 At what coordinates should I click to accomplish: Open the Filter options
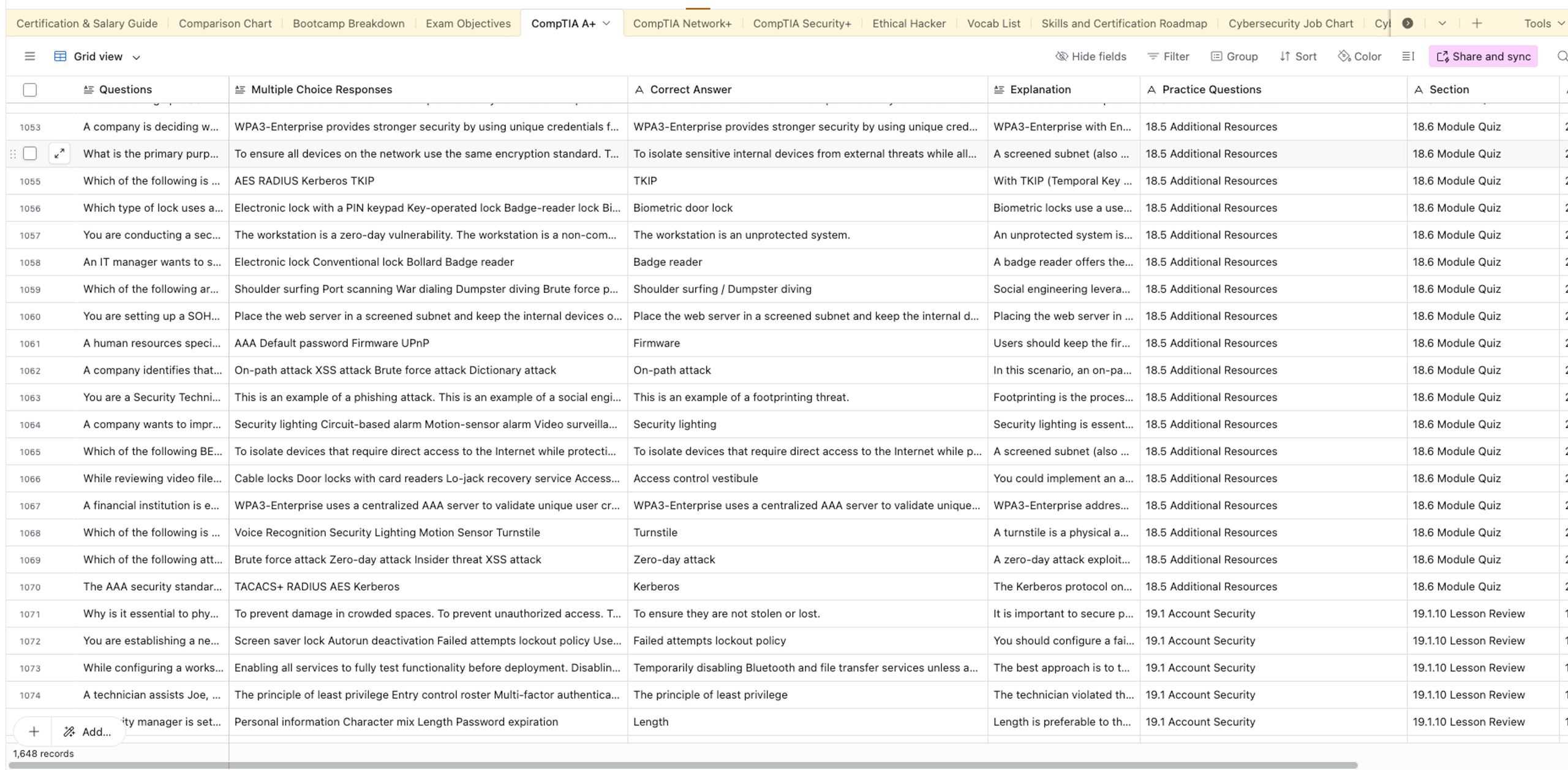[x=1168, y=56]
